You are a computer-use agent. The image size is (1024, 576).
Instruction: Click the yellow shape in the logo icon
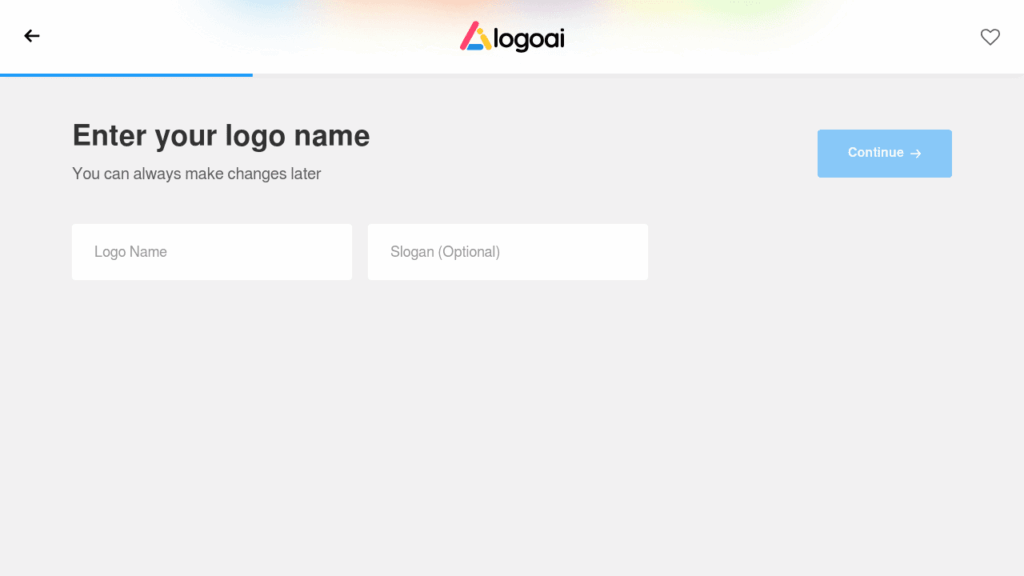482,39
